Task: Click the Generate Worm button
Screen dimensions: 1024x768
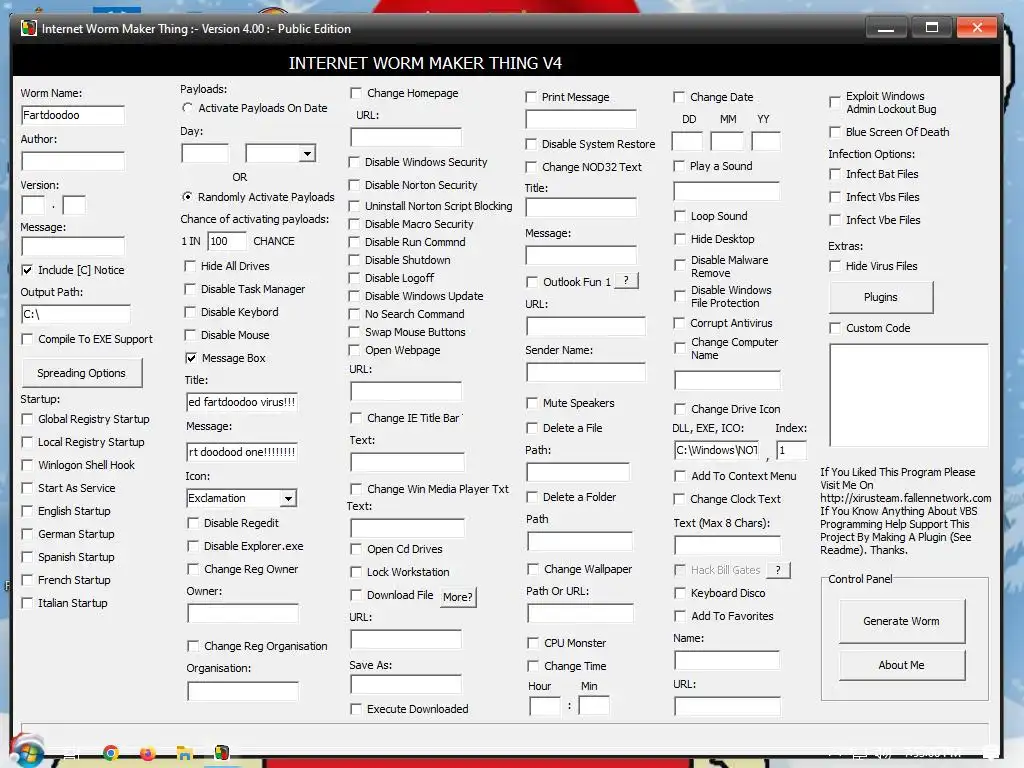Action: [x=902, y=621]
